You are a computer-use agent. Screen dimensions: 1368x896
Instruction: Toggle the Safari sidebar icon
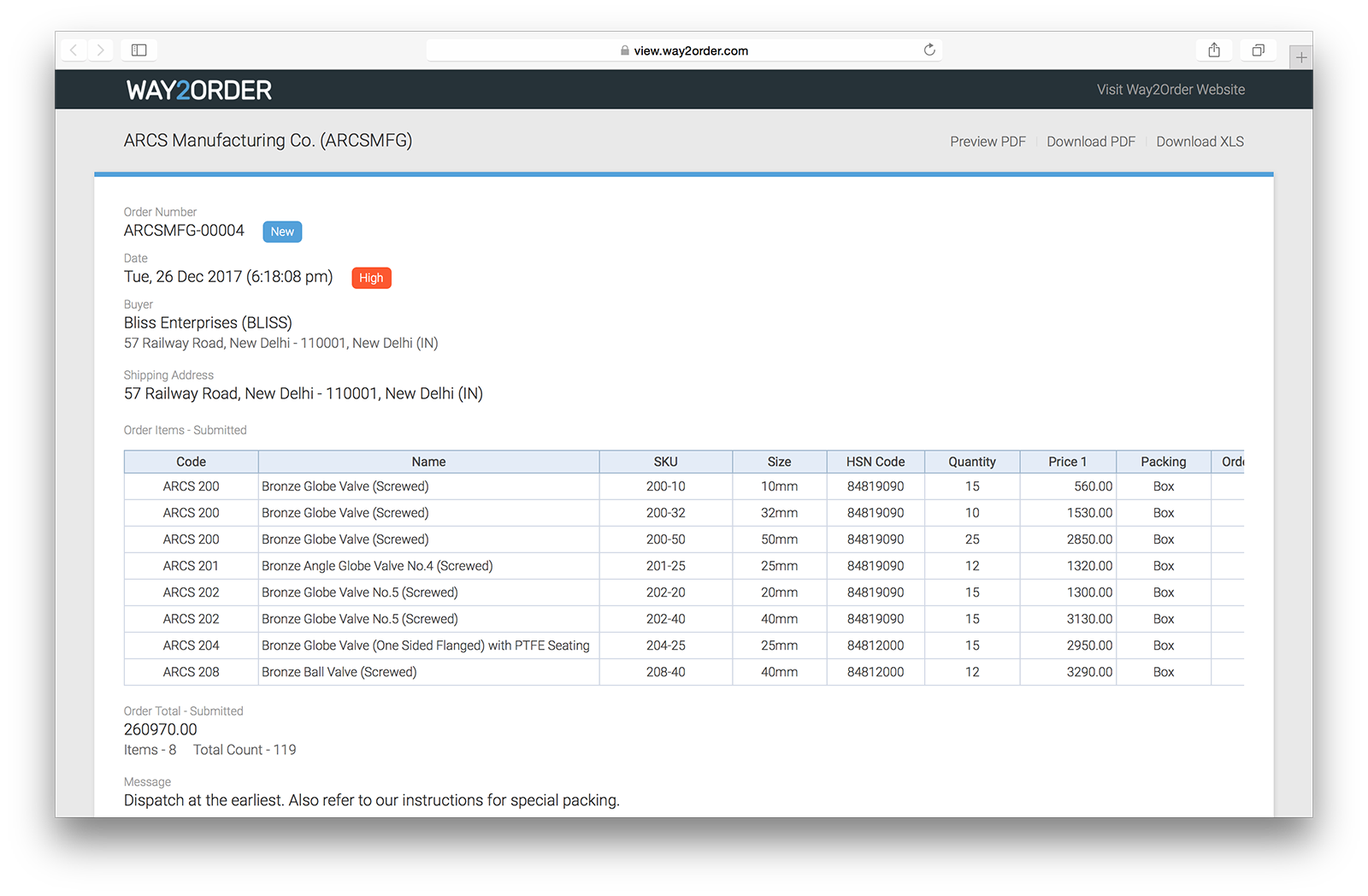[139, 50]
